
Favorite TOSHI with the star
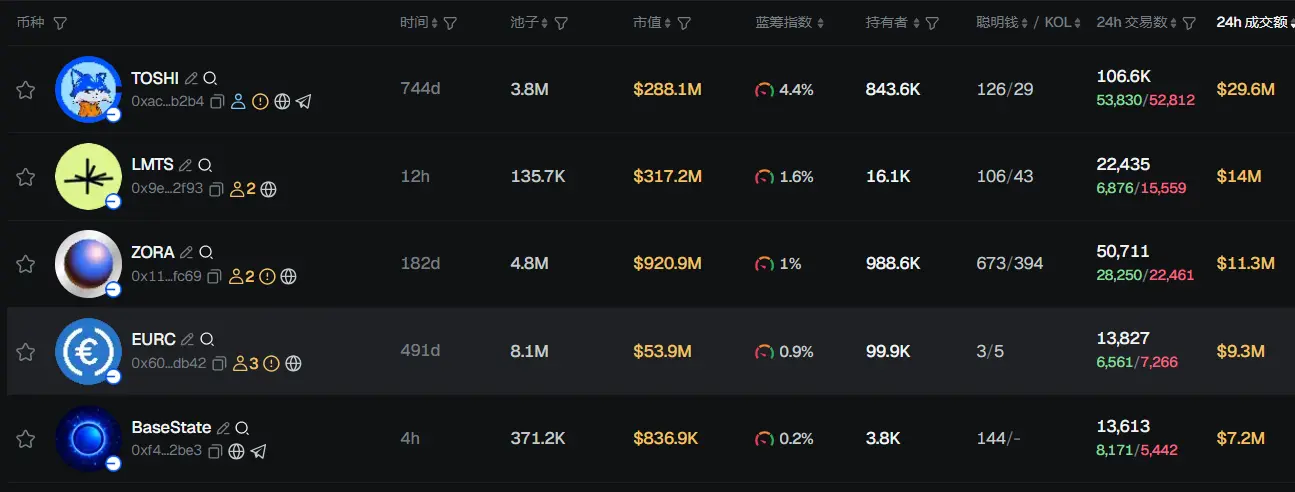[x=25, y=90]
